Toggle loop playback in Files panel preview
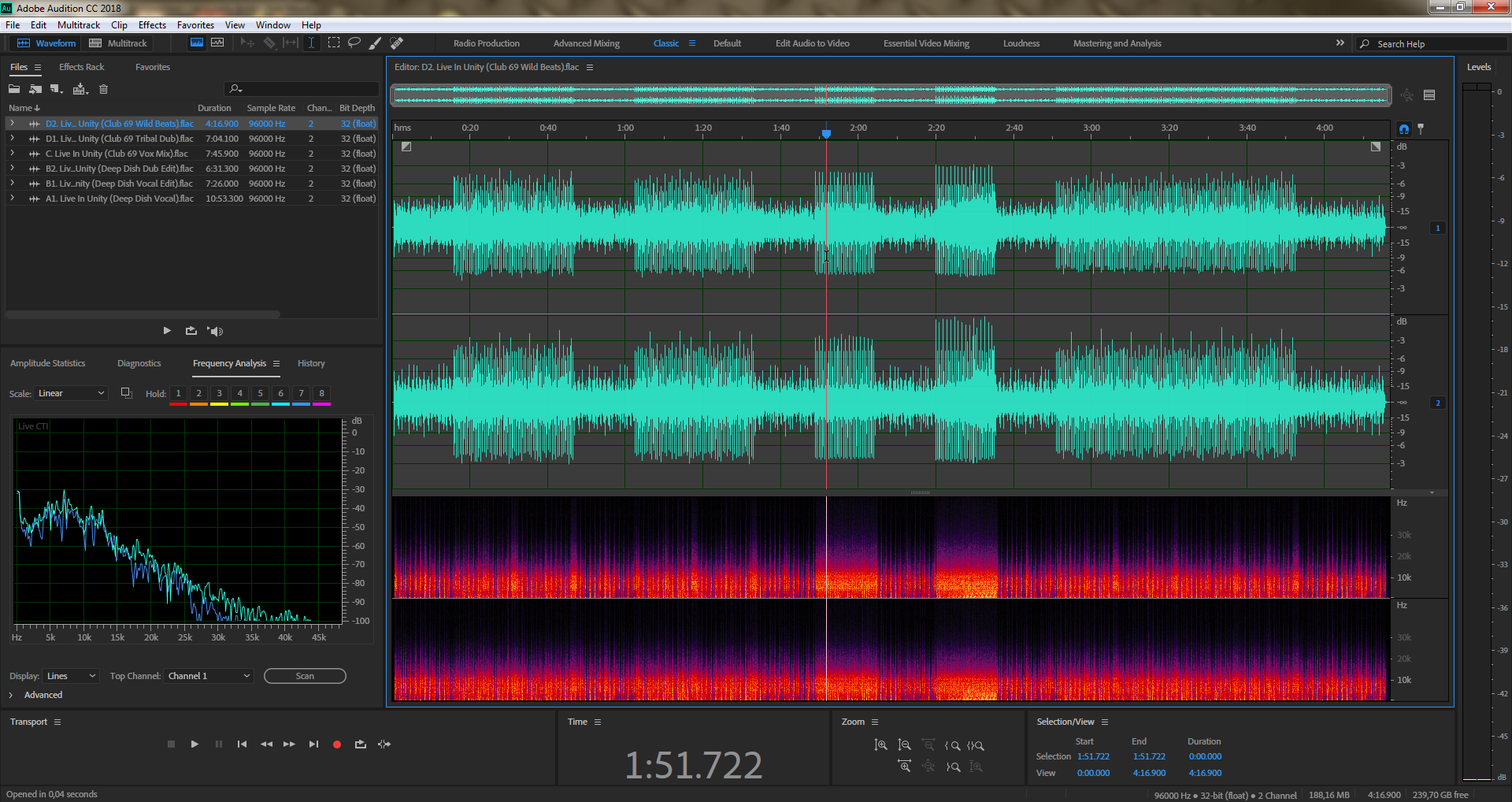Image resolution: width=1512 pixels, height=802 pixels. click(191, 331)
